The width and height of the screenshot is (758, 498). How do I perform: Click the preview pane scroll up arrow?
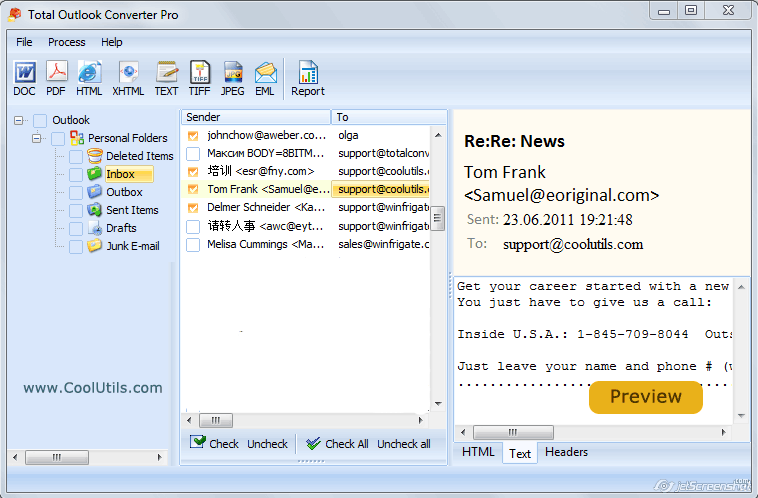(741, 287)
